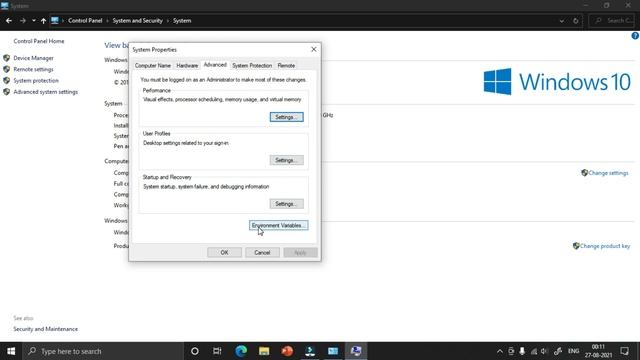Open File Explorer from taskbar
640x360 pixels.
coord(264,351)
